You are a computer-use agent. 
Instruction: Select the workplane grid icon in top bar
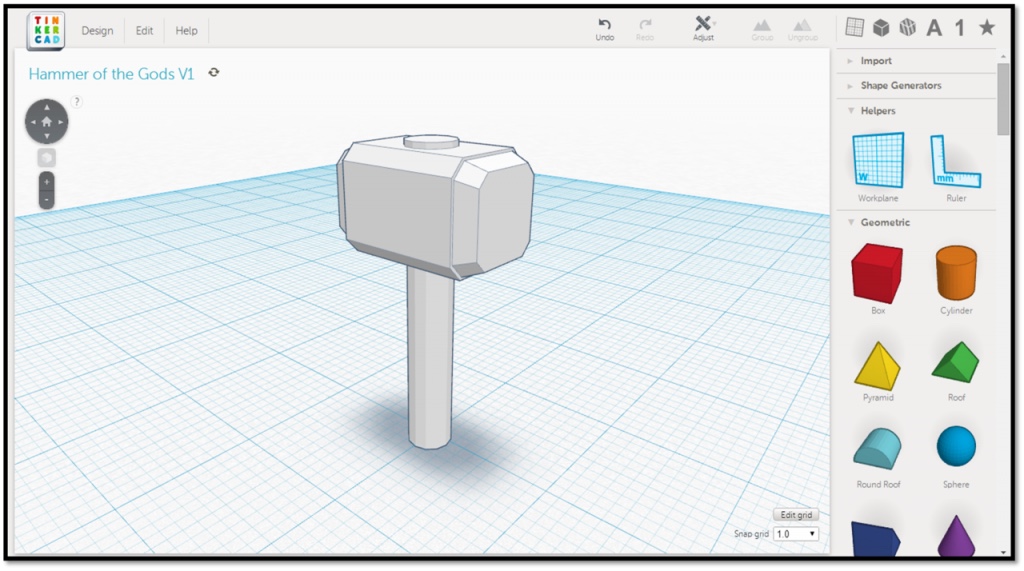[854, 27]
